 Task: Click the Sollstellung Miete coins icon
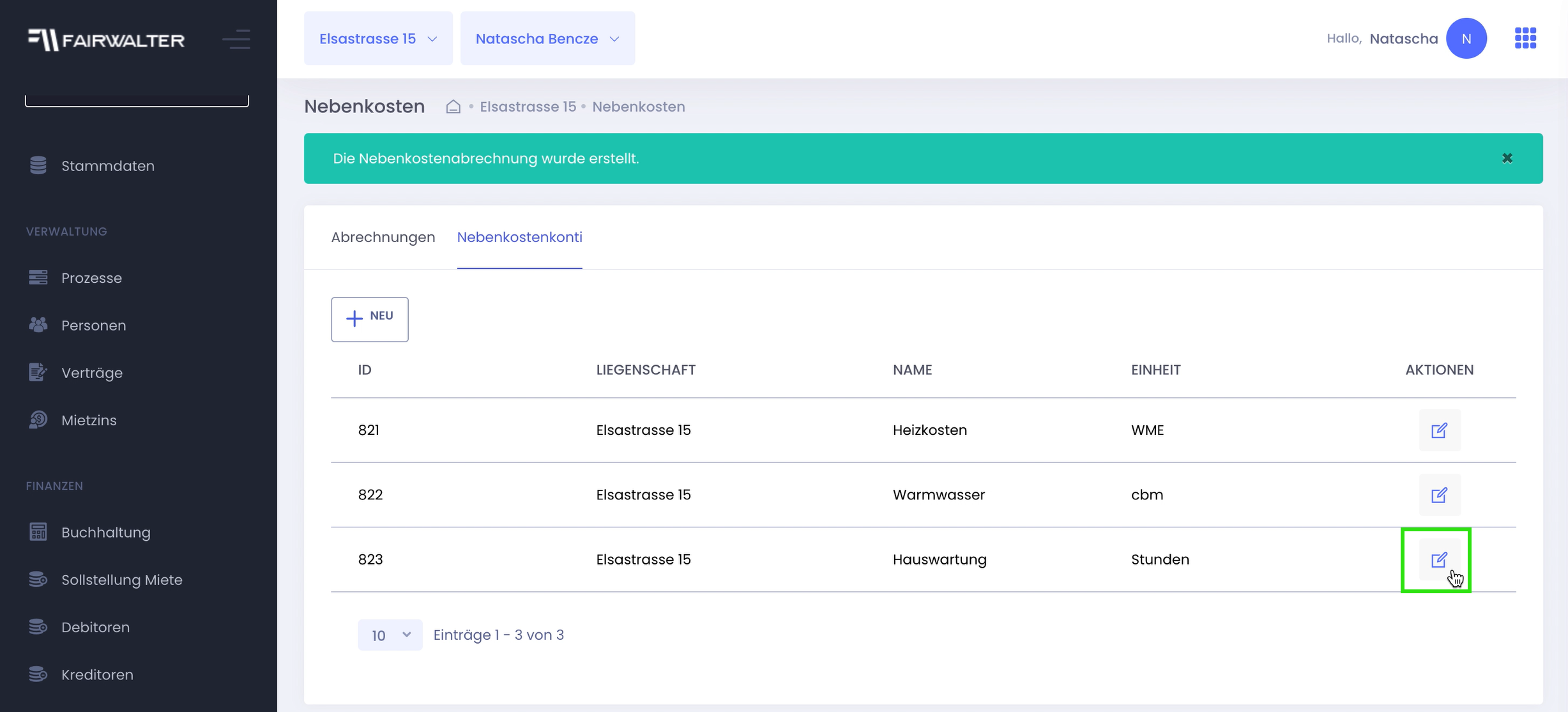38,579
